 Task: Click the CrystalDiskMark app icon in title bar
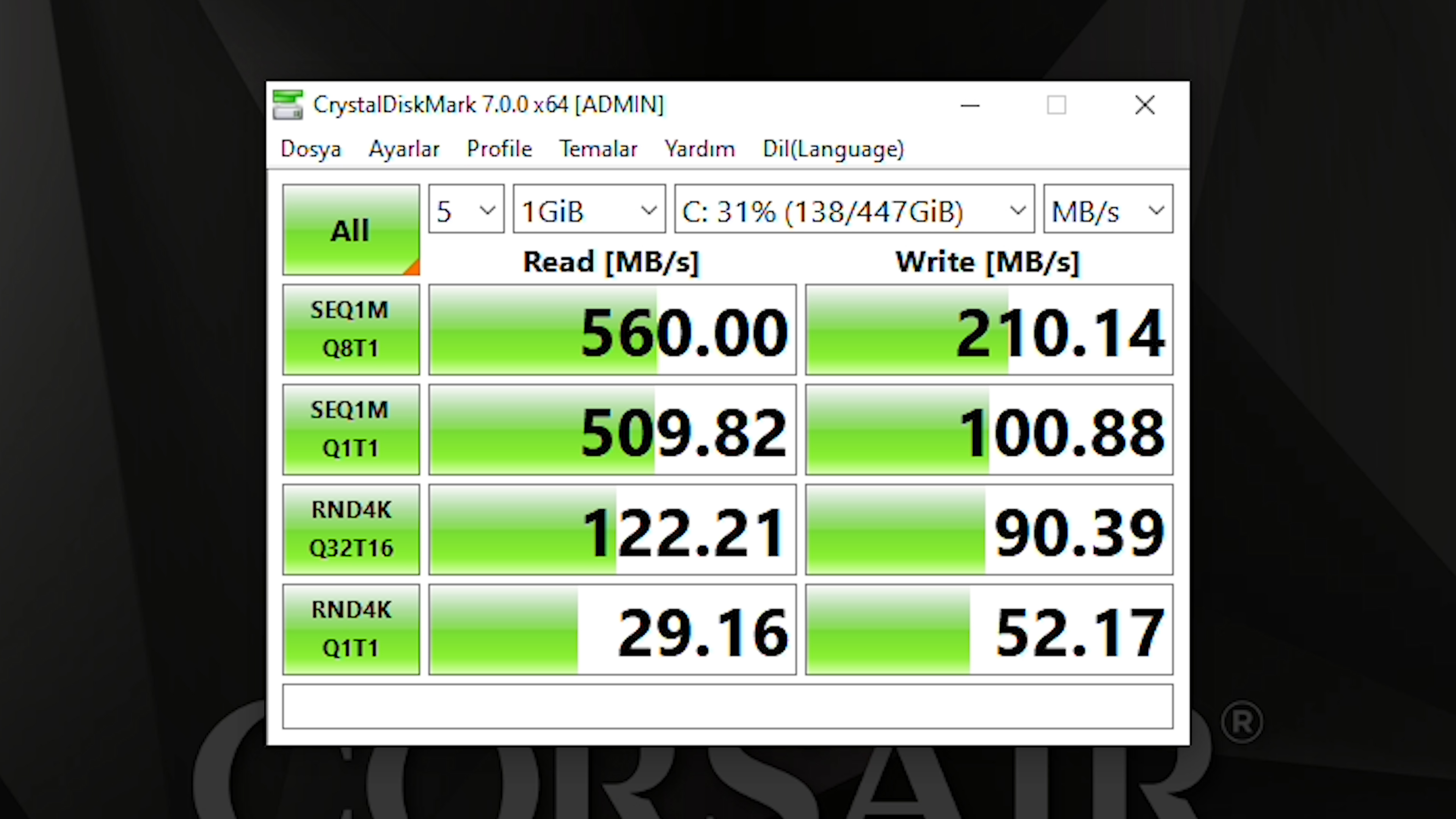pos(288,105)
